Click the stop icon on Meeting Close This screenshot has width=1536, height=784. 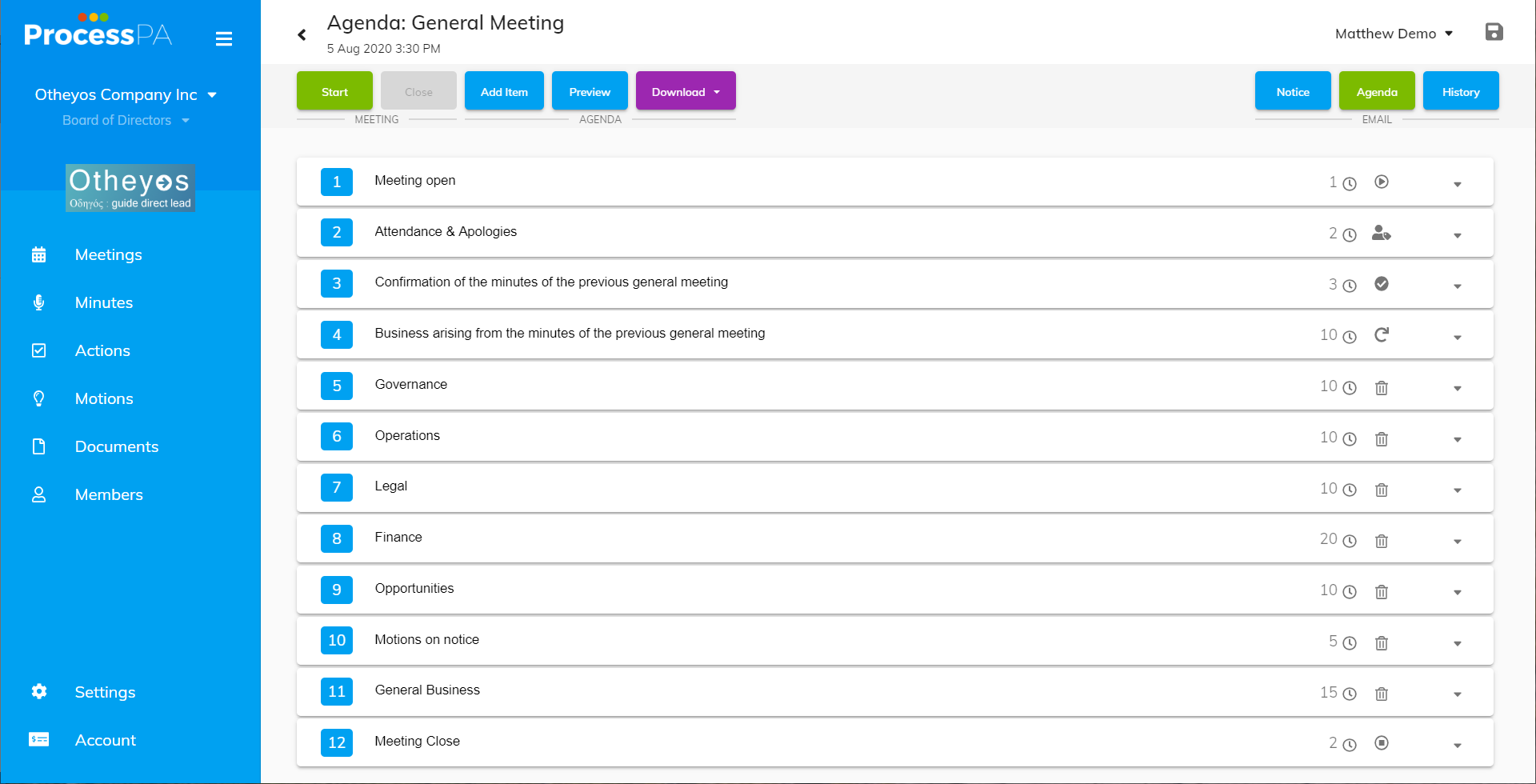(1381, 742)
